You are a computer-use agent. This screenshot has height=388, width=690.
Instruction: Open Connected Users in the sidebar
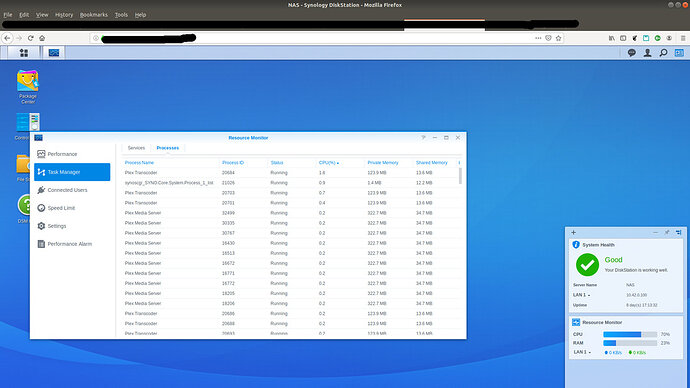click(x=72, y=190)
